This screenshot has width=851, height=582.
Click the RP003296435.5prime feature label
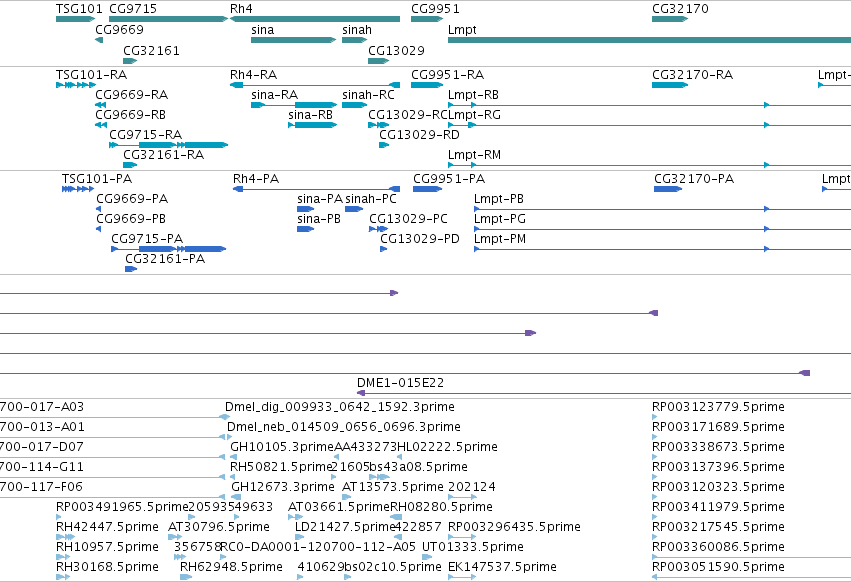tap(514, 527)
